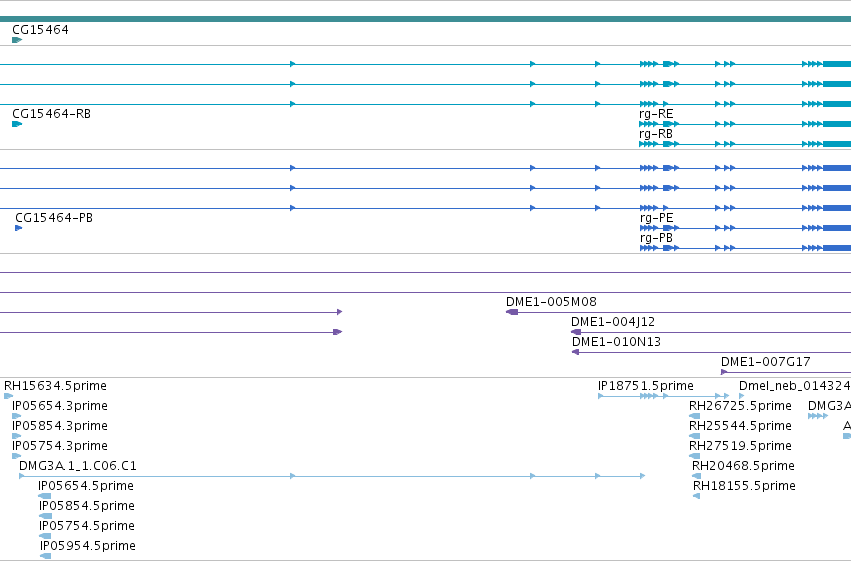
Task: Select the IP05854.3prime EST label
Action: [60, 426]
